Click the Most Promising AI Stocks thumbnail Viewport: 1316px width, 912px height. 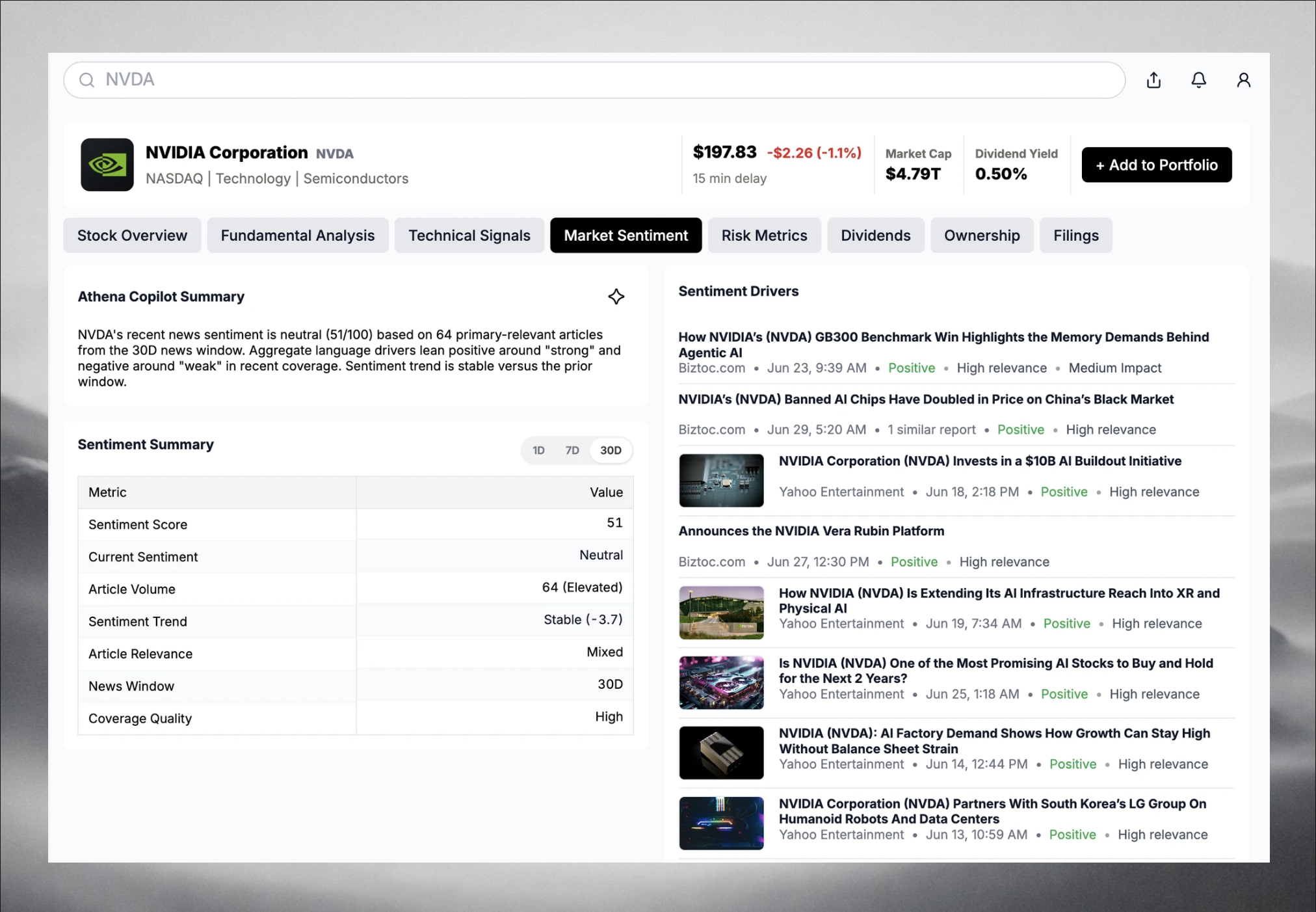click(x=721, y=682)
